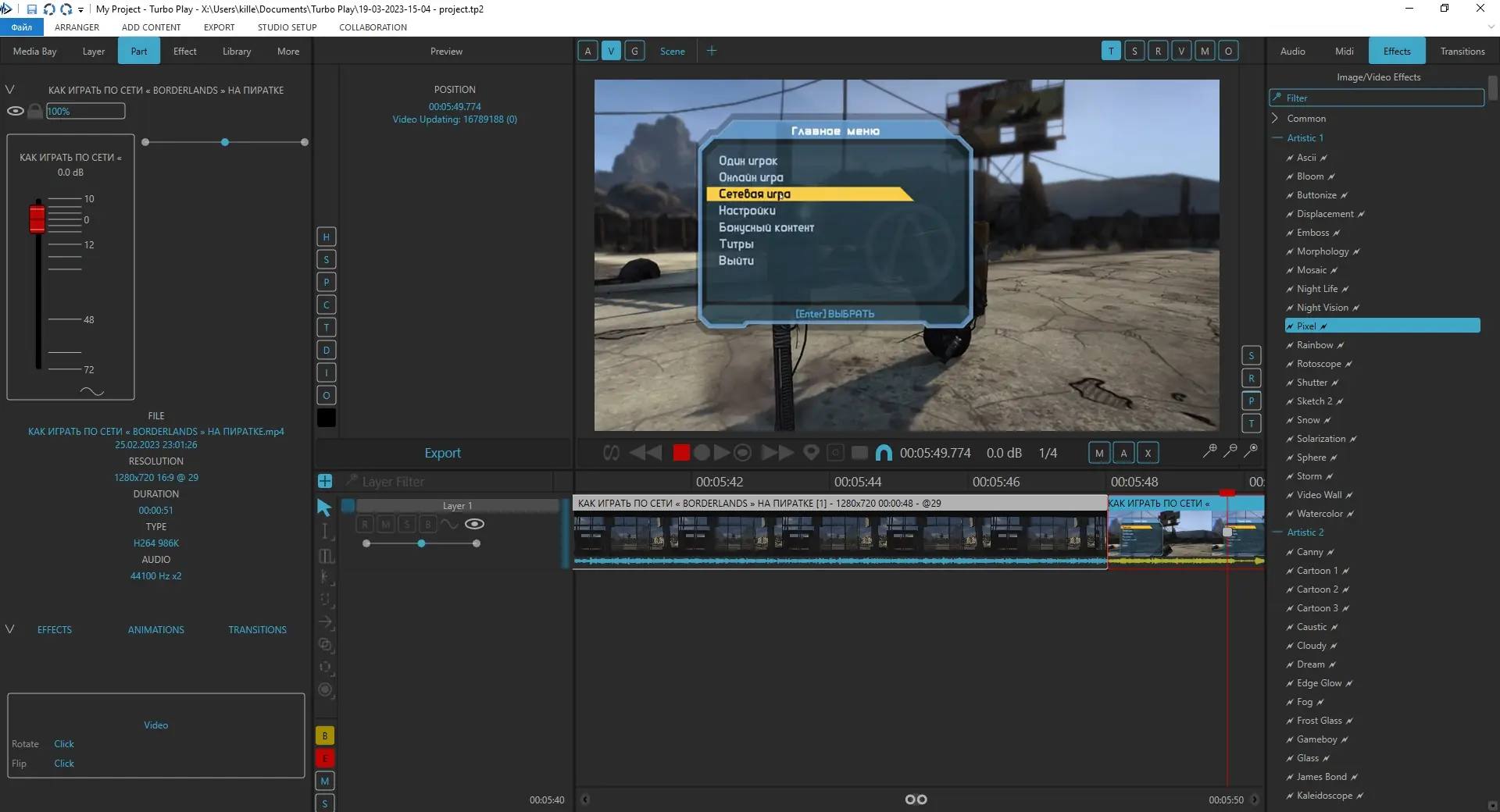Switch to the Transitions tab
The width and height of the screenshot is (1500, 812).
1462,52
